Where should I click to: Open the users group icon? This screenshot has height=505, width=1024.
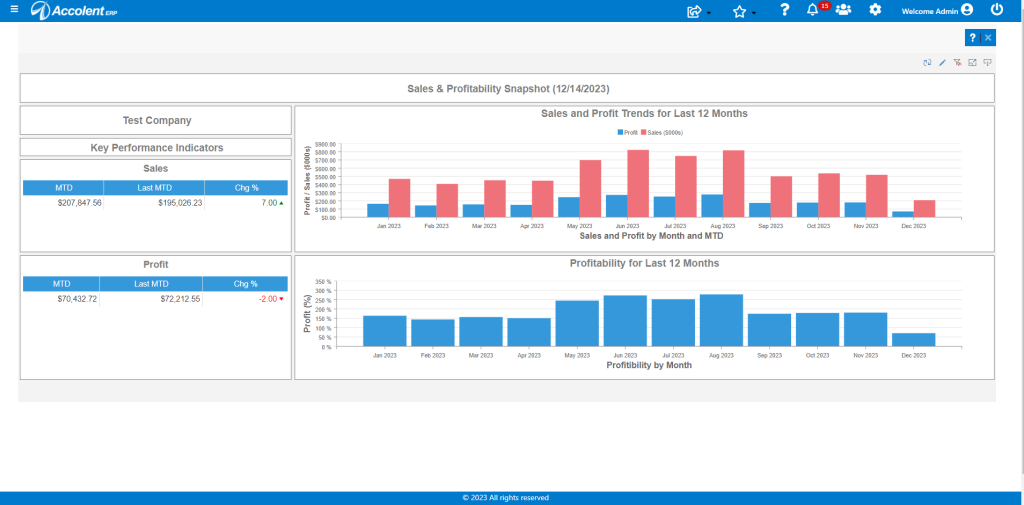coord(844,10)
